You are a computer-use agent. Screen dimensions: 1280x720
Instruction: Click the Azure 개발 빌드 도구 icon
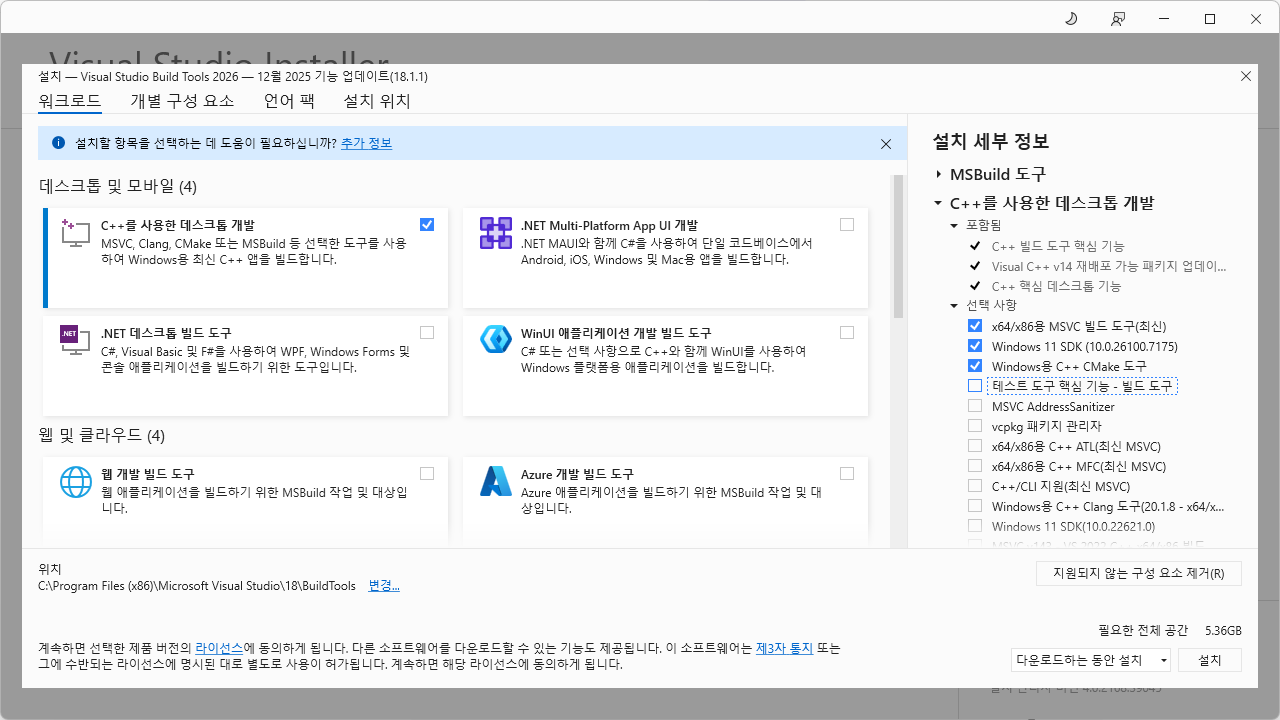(x=496, y=481)
